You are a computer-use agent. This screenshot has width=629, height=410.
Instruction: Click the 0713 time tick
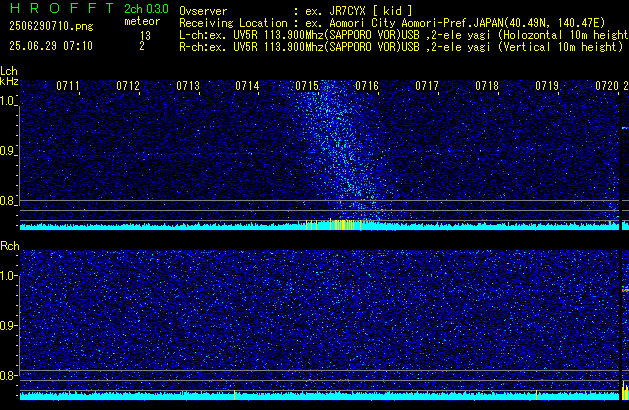click(x=188, y=86)
